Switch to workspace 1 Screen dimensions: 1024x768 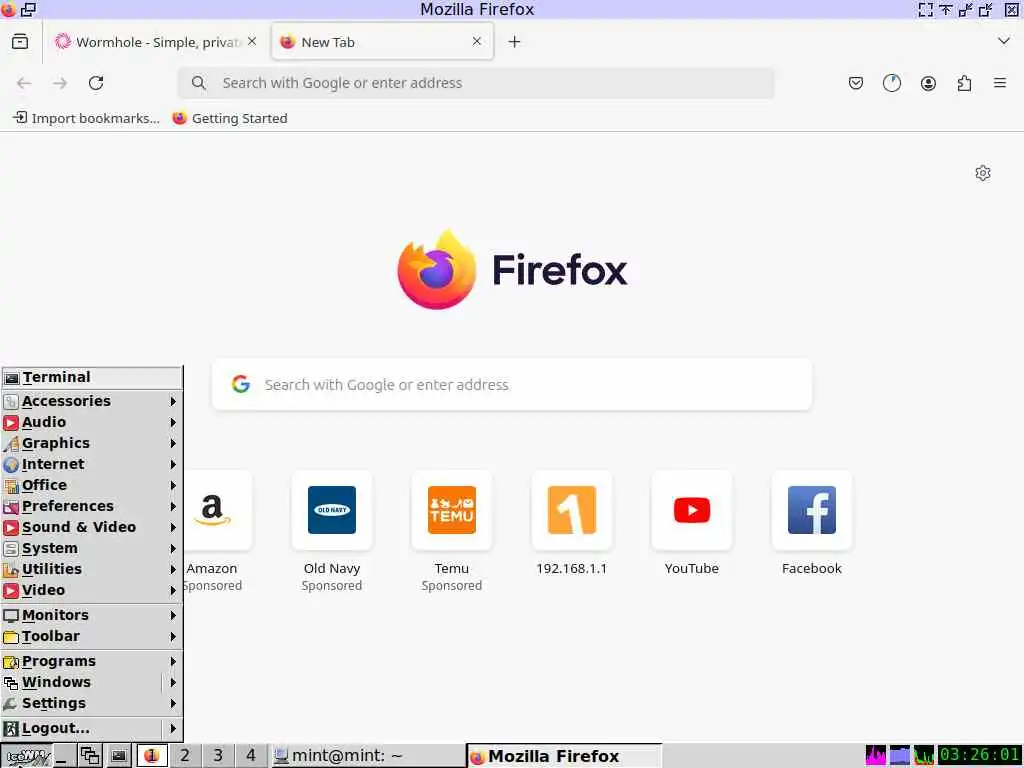tap(152, 756)
